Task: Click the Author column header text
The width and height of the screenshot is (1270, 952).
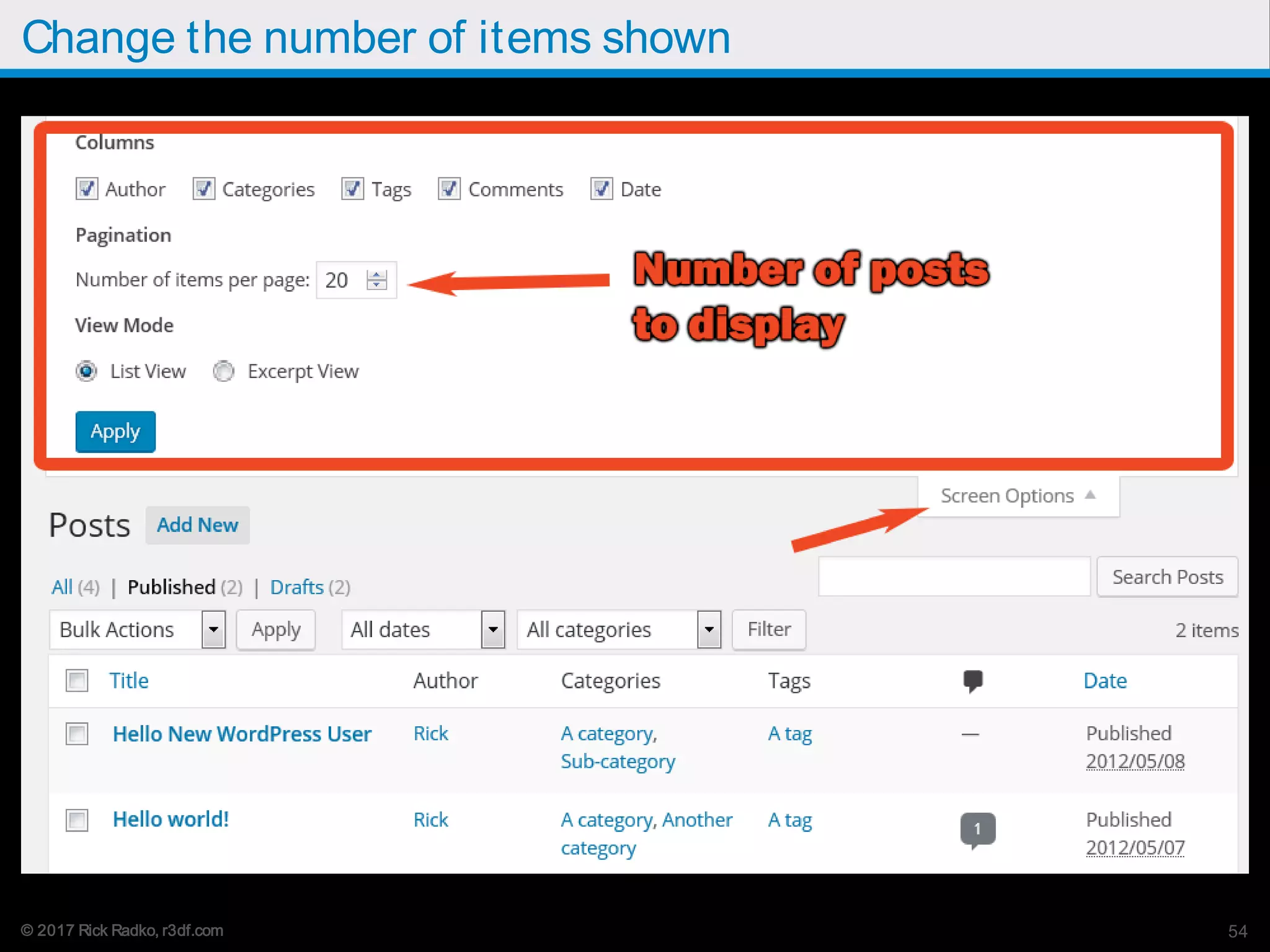Action: tap(446, 681)
